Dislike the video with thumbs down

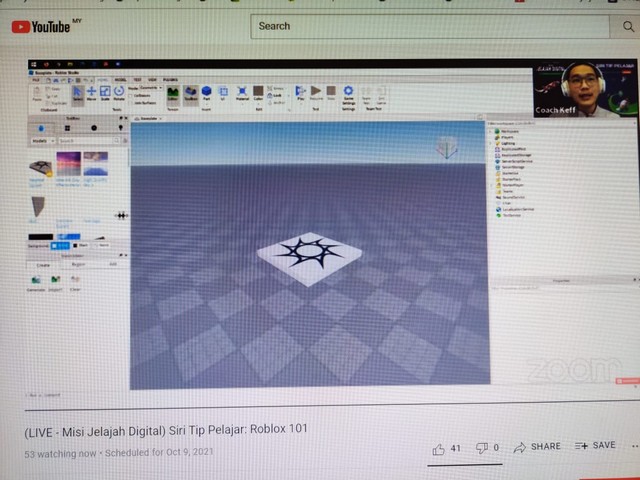482,449
